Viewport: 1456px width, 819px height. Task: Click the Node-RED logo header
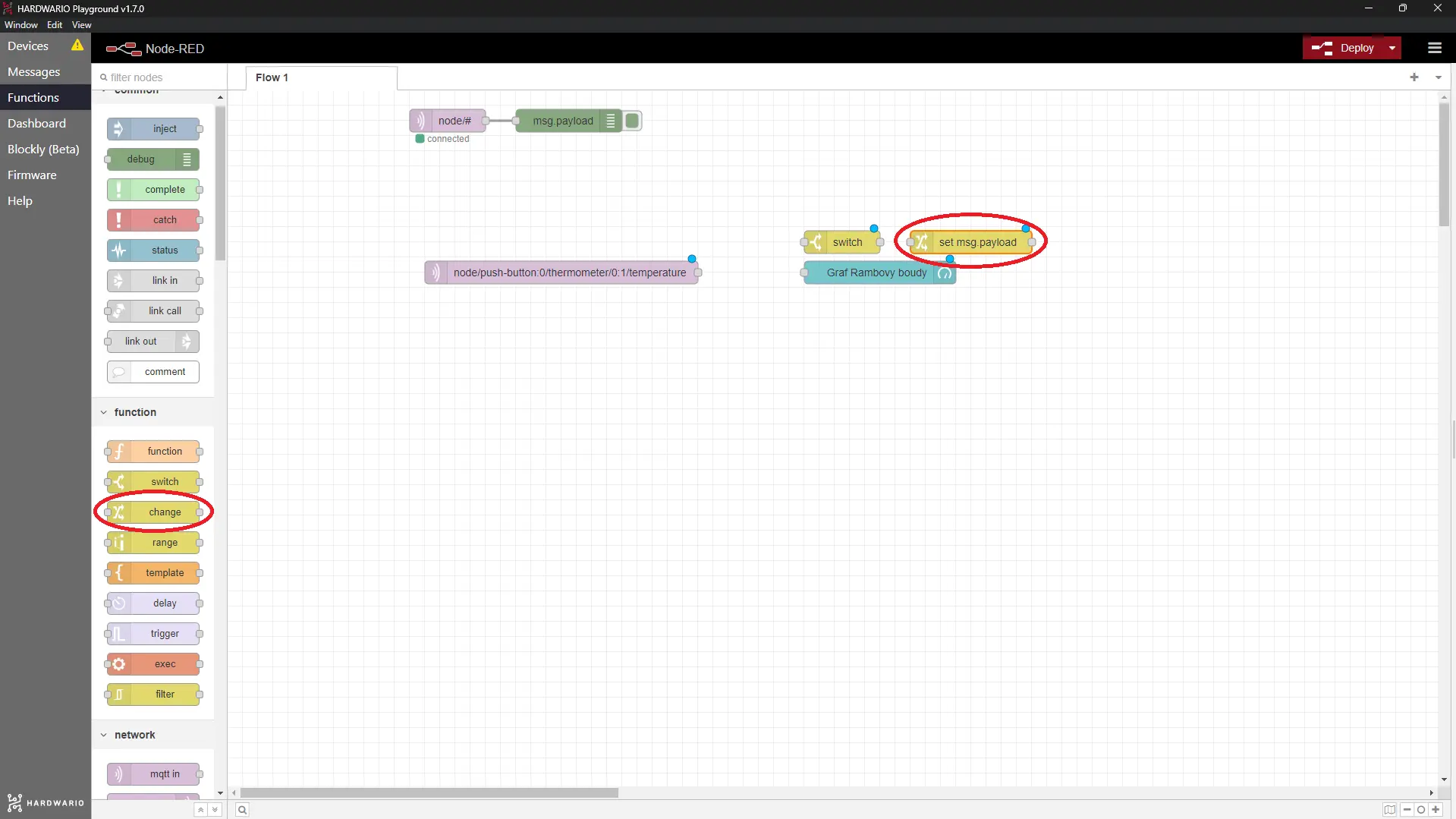[x=156, y=49]
